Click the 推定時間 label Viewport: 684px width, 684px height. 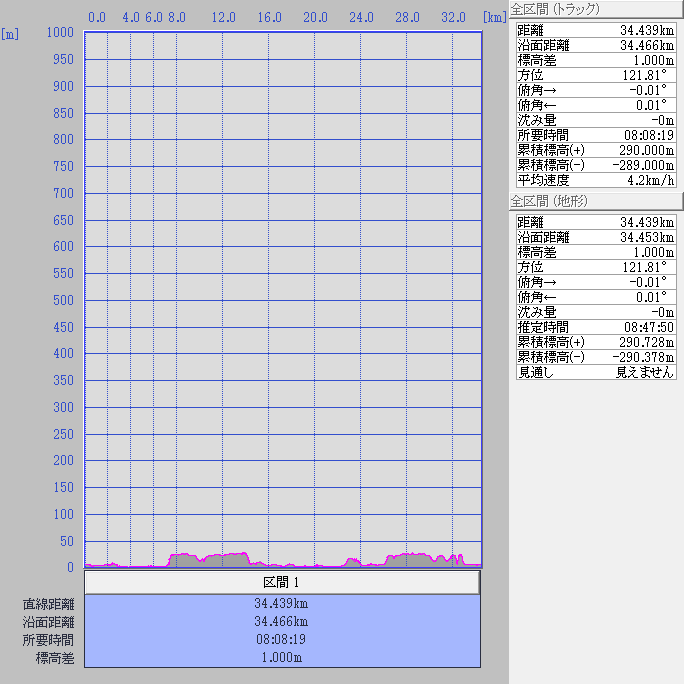(543, 327)
